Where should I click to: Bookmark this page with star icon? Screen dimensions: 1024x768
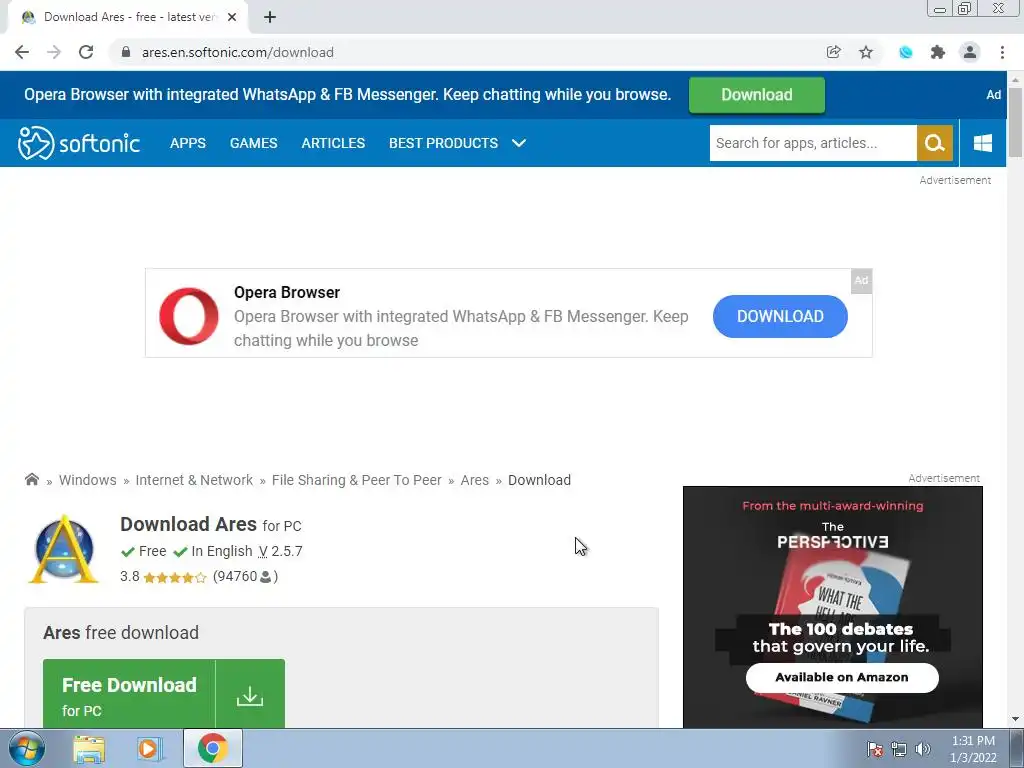pyautogui.click(x=866, y=52)
